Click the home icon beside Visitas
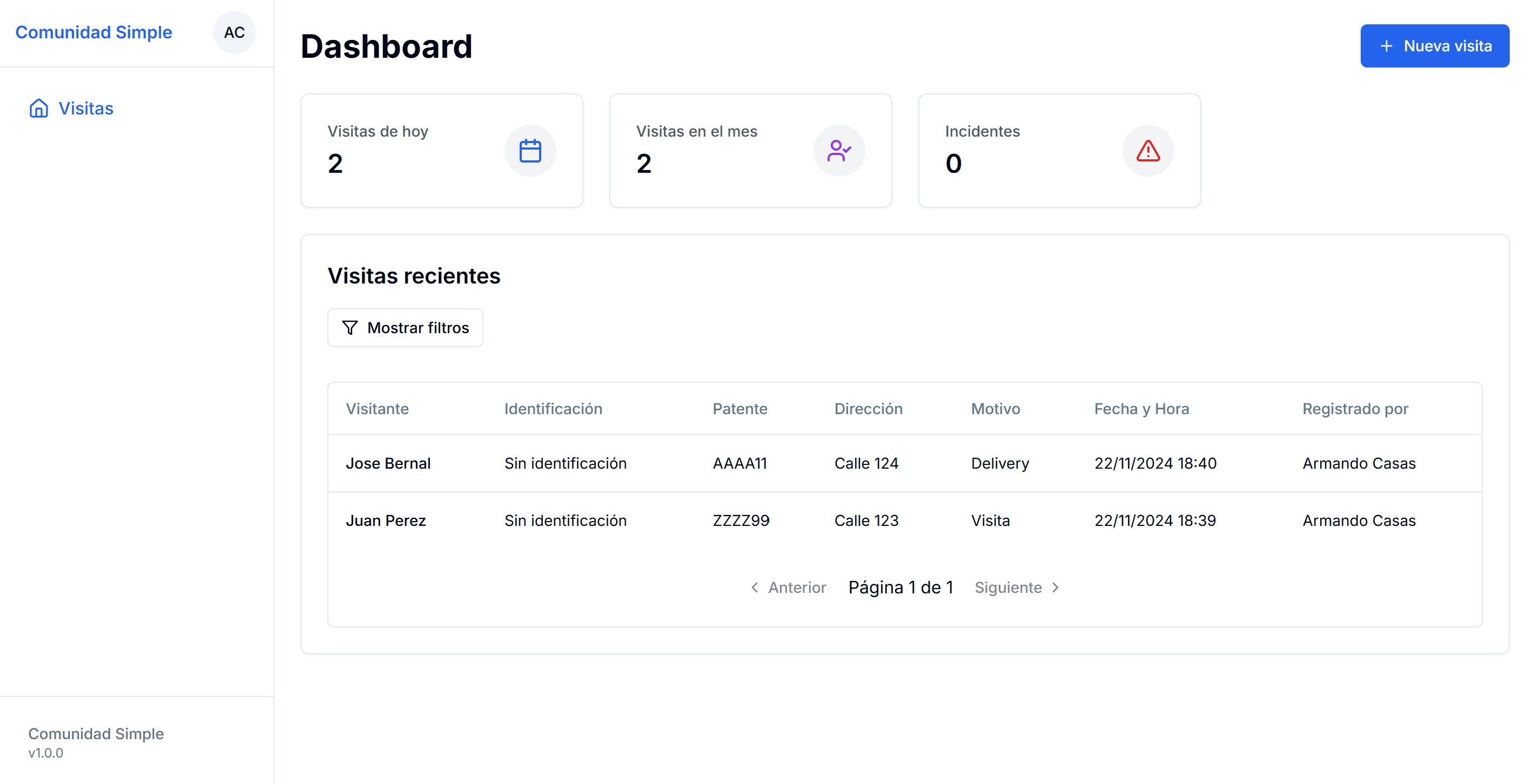This screenshot has height=784, width=1533. [x=39, y=109]
